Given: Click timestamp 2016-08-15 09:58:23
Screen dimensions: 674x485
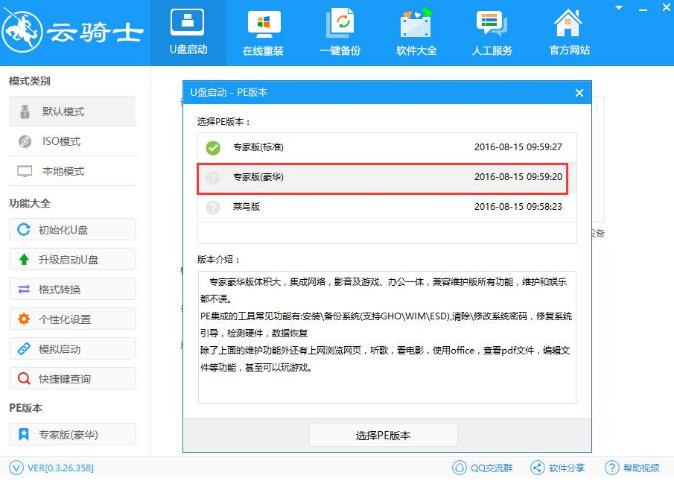Looking at the screenshot, I should point(518,206).
